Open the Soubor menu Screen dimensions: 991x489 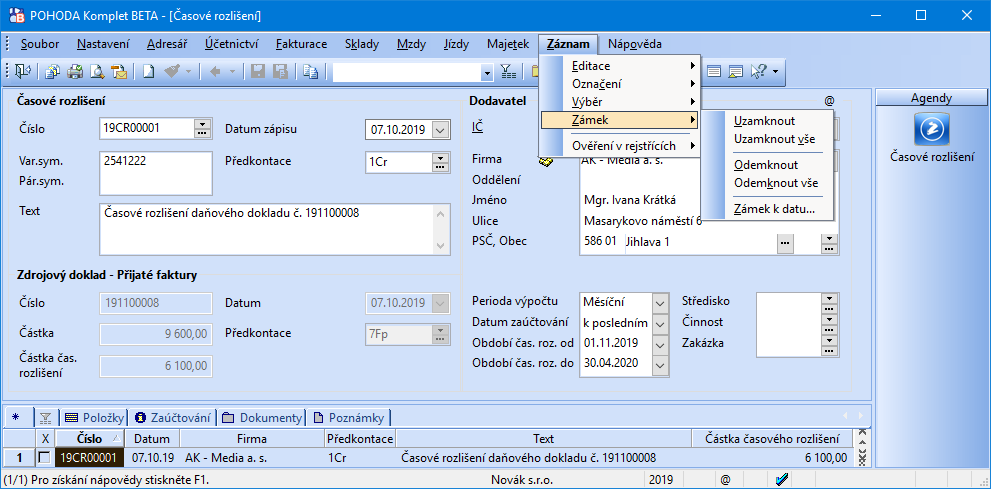tap(40, 44)
